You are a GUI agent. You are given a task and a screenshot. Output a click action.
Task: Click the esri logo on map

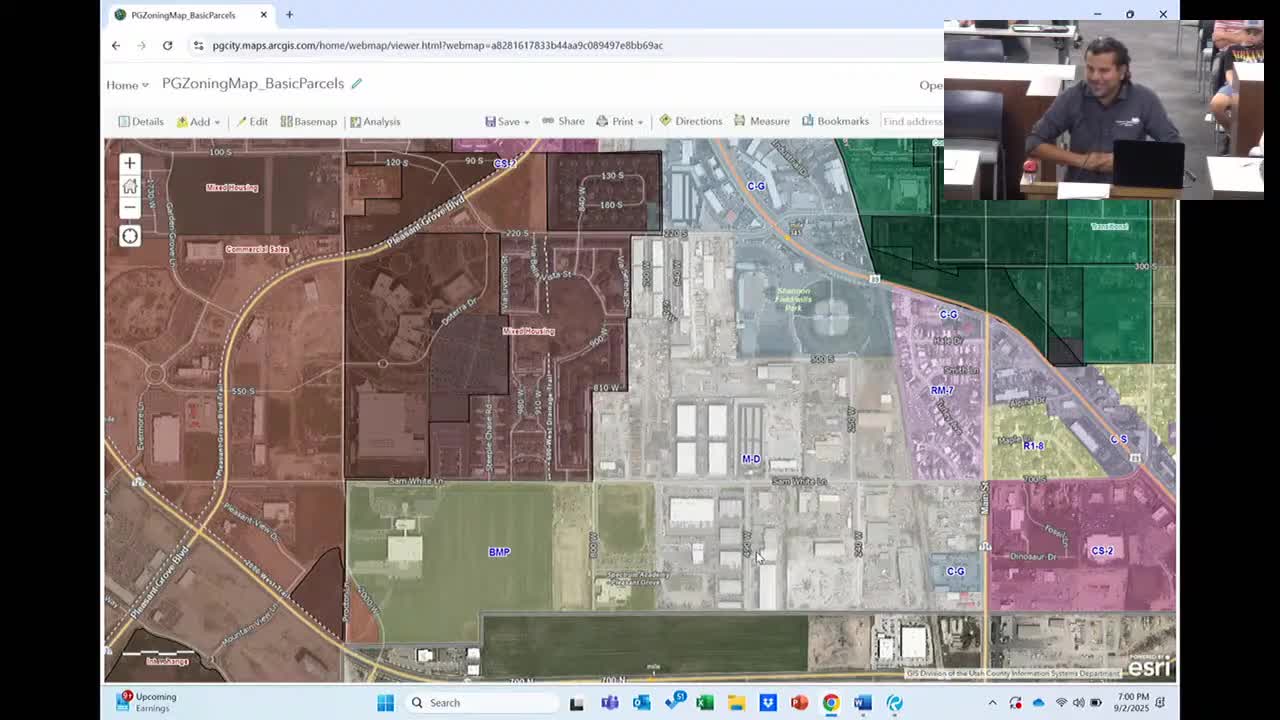tap(1149, 665)
